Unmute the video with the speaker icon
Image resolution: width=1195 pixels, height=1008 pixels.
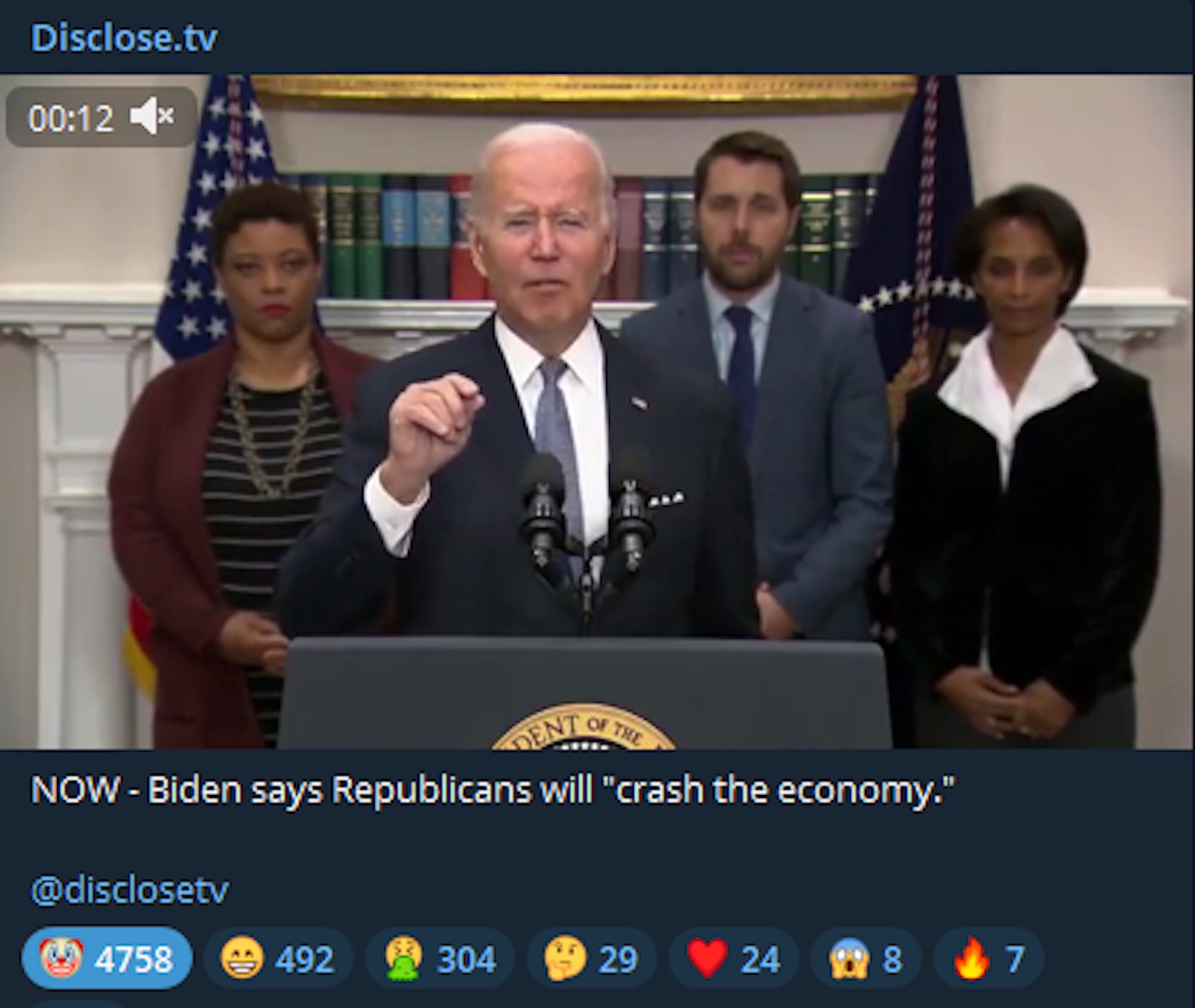pyautogui.click(x=152, y=117)
